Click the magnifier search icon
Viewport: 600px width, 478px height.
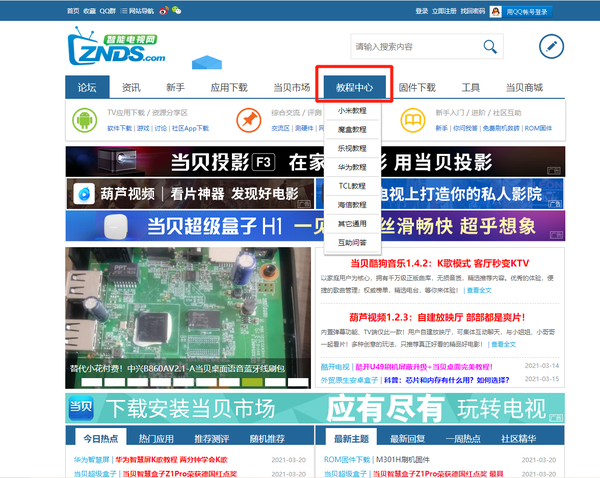(490, 47)
